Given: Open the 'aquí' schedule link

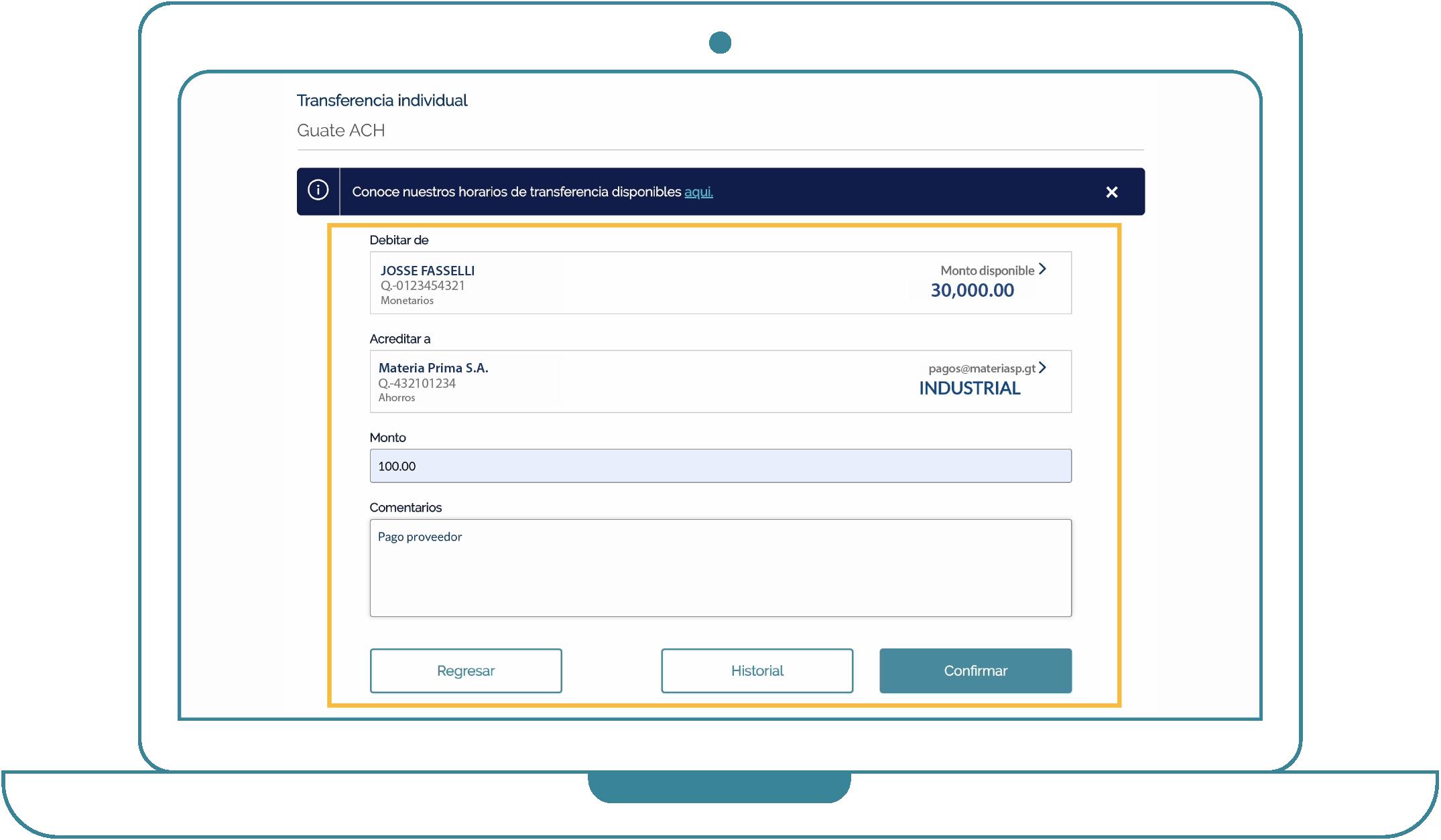Looking at the screenshot, I should coord(698,192).
